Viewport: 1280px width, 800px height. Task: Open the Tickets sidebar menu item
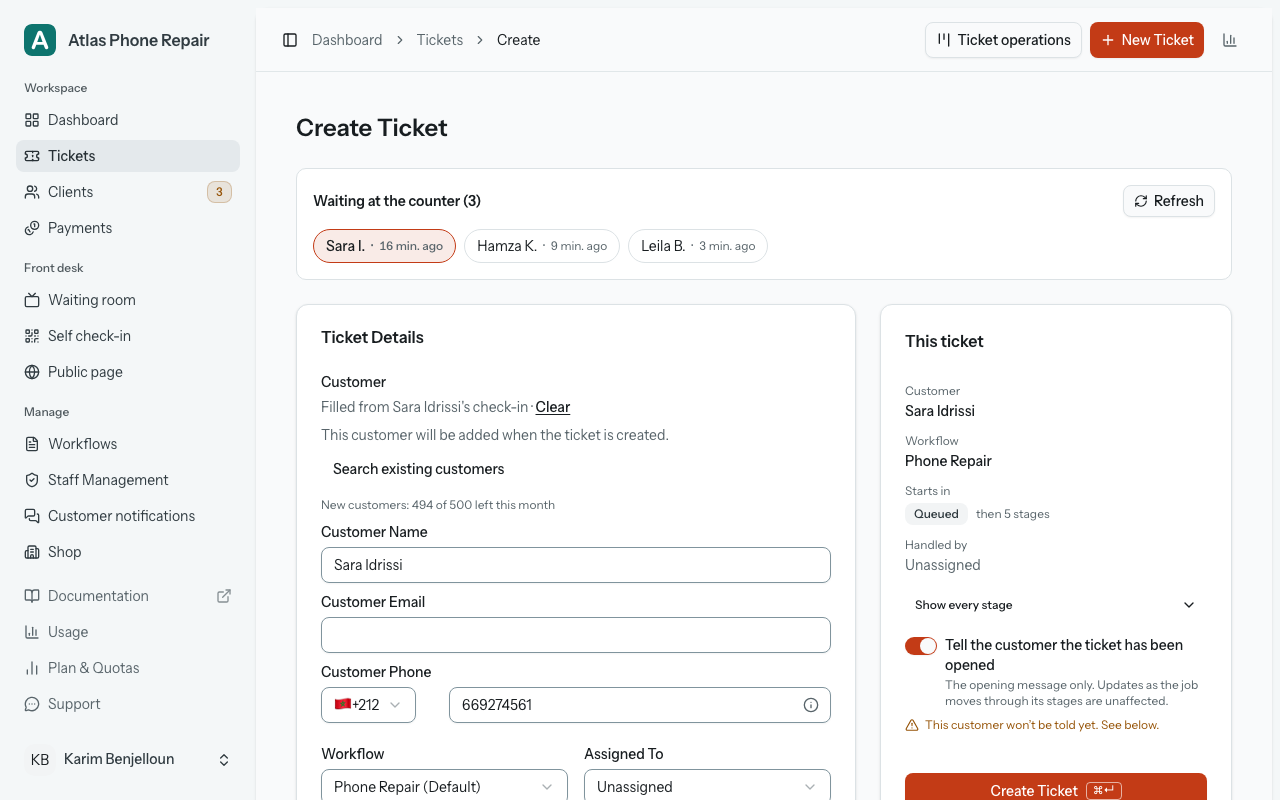coord(128,156)
